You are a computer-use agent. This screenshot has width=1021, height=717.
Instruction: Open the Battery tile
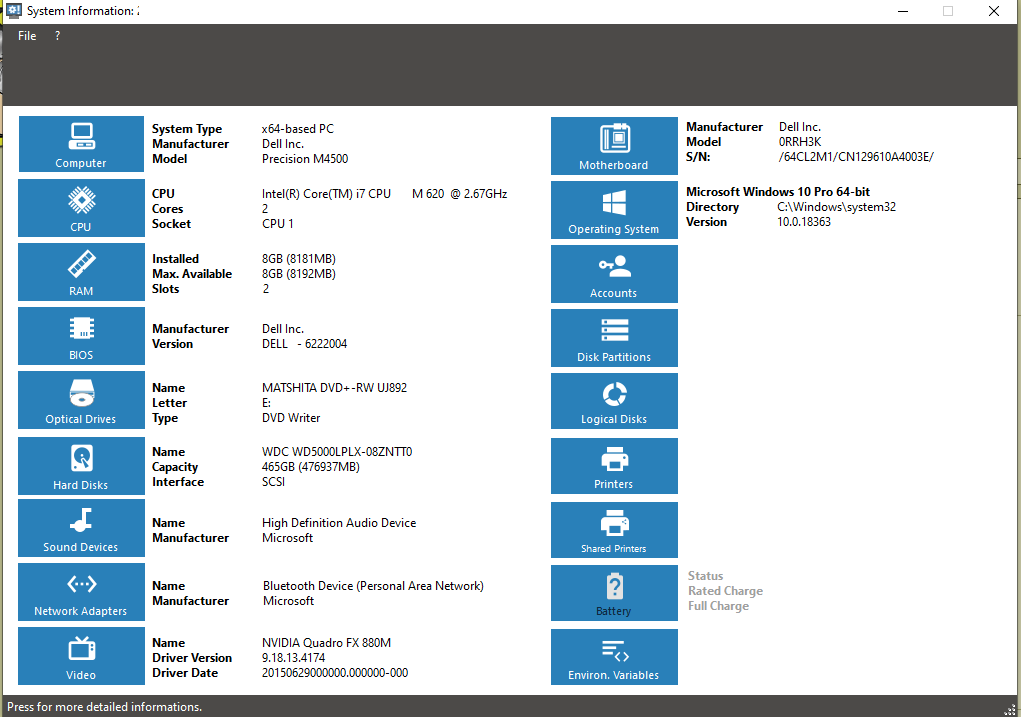point(614,593)
